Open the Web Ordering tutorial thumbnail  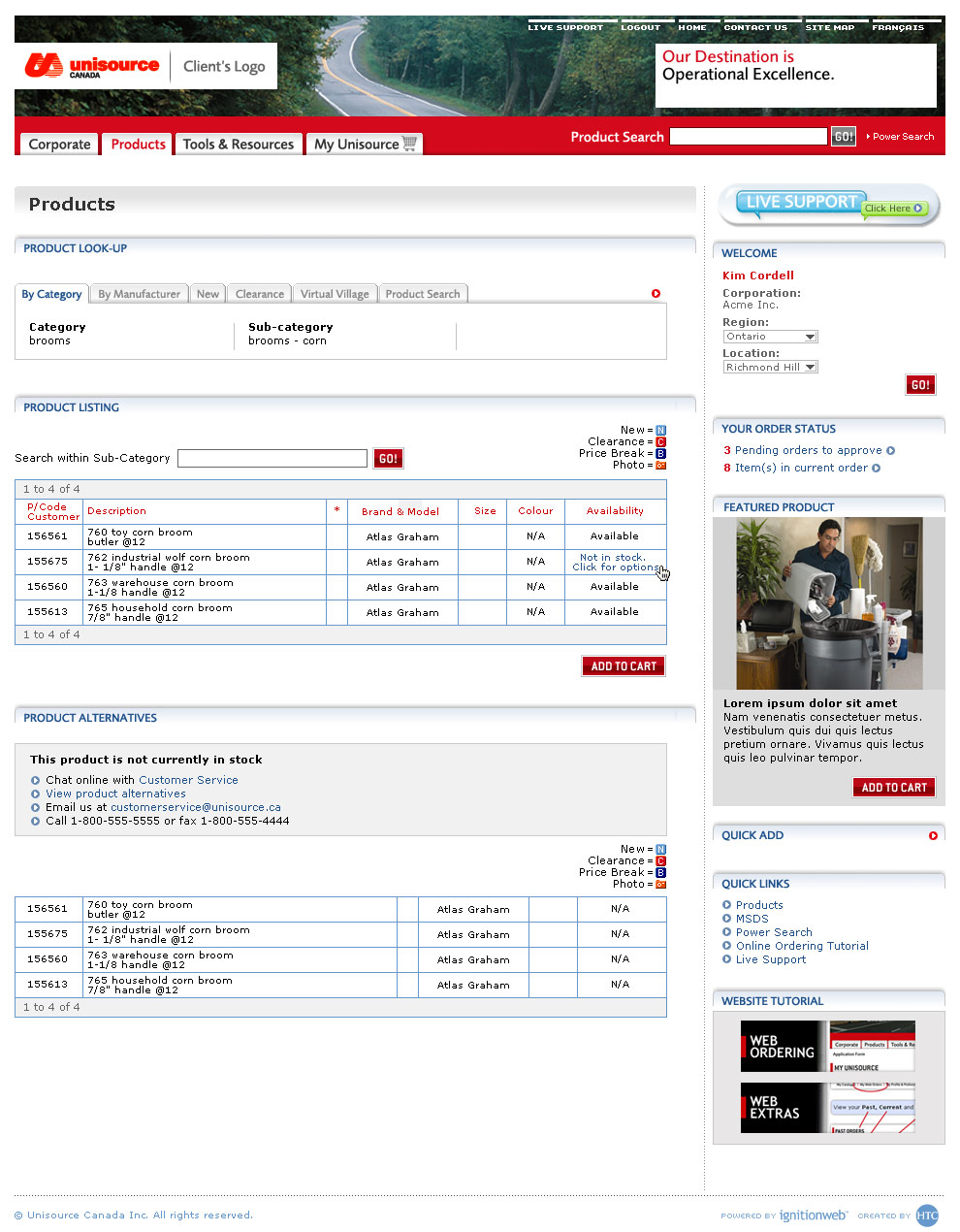point(827,1046)
